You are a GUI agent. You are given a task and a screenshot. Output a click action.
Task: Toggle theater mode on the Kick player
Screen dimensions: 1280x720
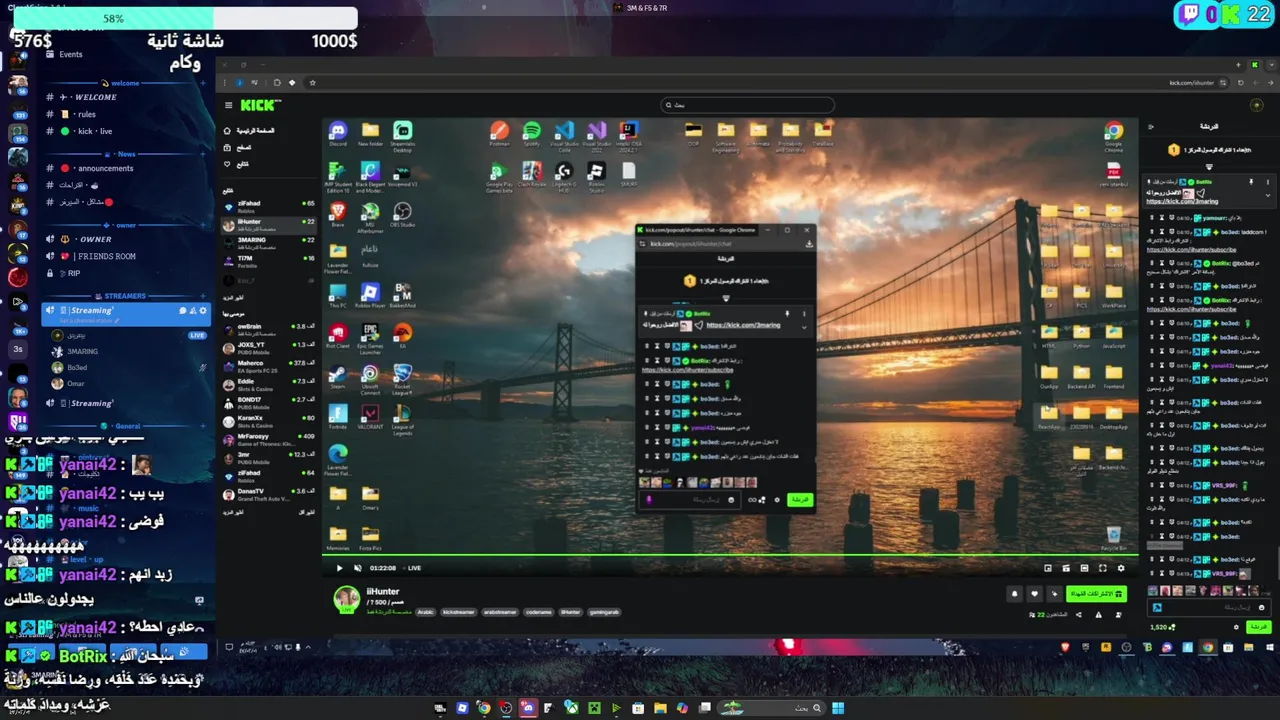[x=1084, y=568]
